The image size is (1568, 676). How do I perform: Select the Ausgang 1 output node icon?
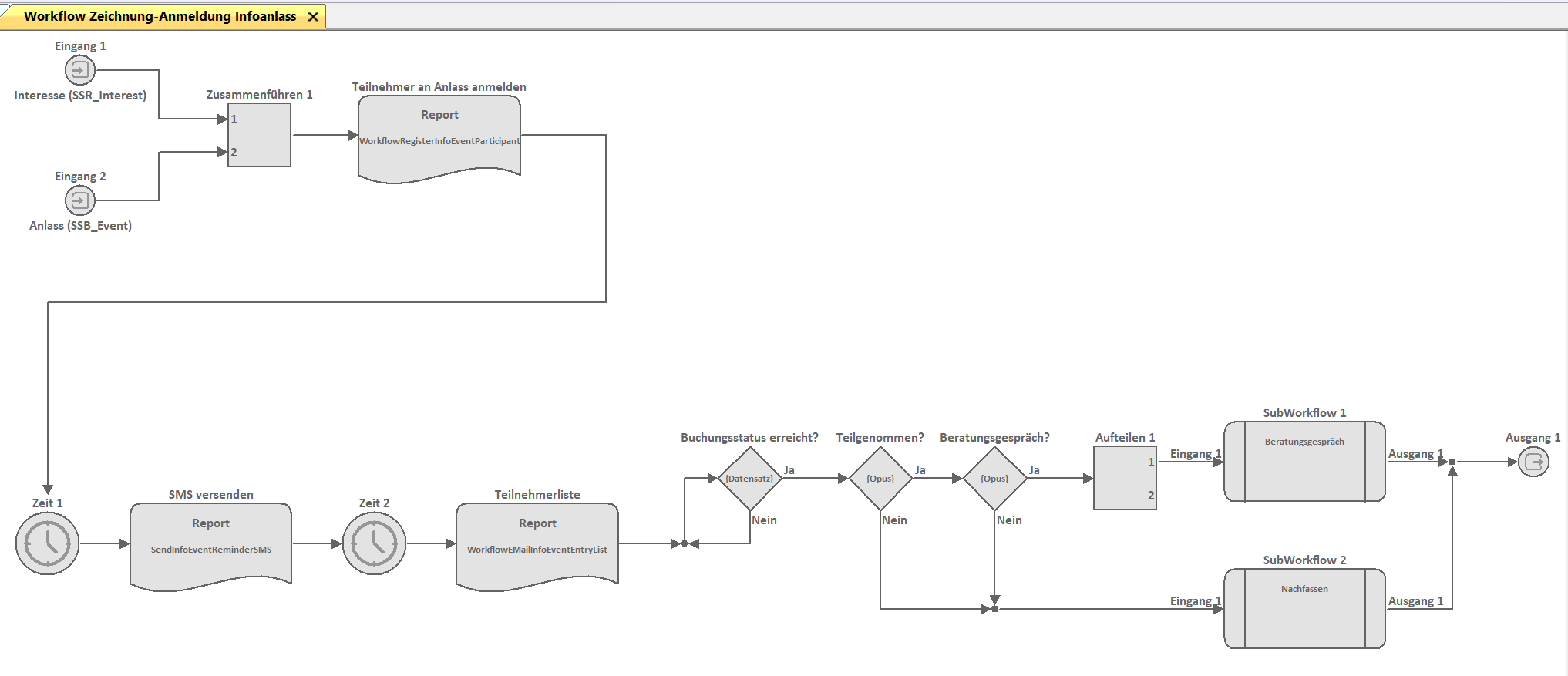tap(1533, 462)
